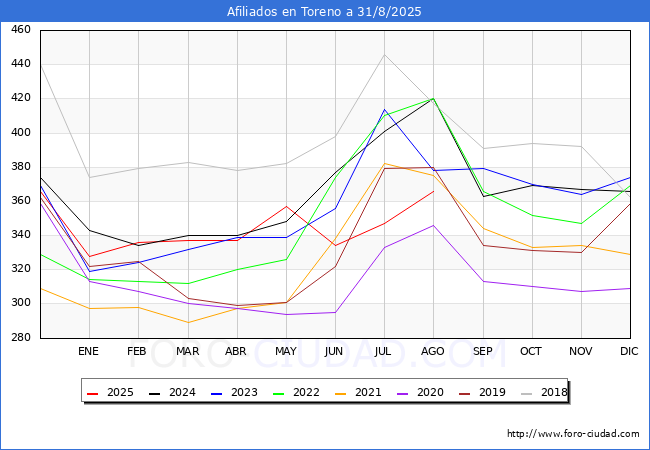Select the '2023' legend label
Image resolution: width=650 pixels, height=450 pixels.
click(x=244, y=392)
